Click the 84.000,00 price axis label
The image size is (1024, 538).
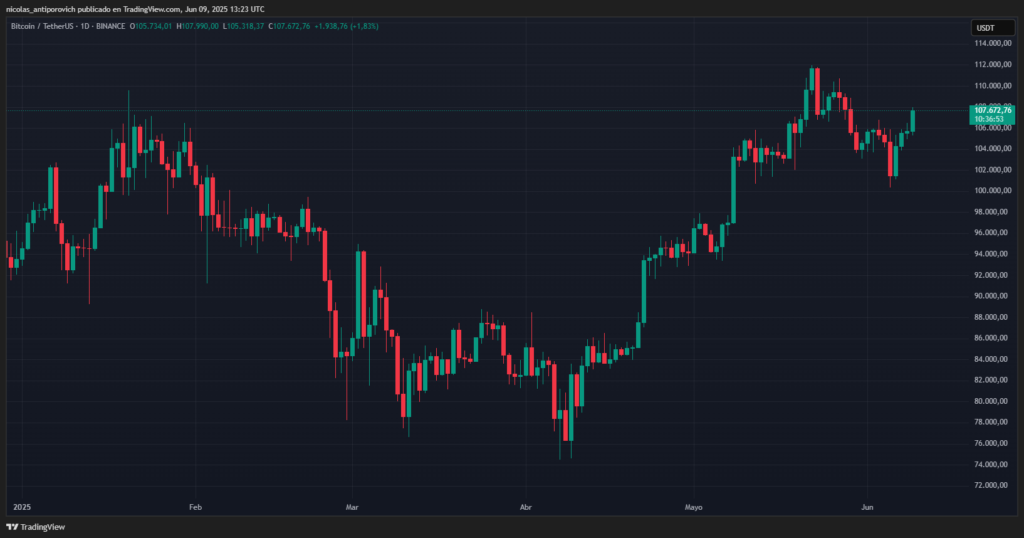pyautogui.click(x=992, y=359)
